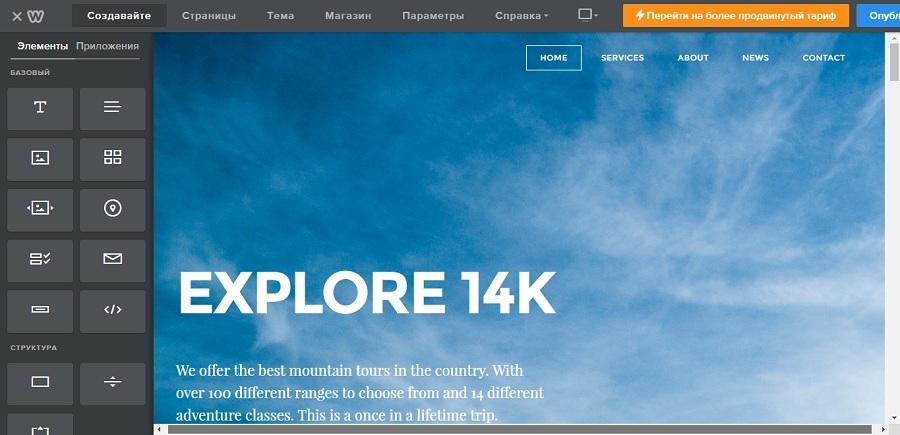Screen dimensions: 900x435
Task: Open the device preview dropdown
Action: 588,15
